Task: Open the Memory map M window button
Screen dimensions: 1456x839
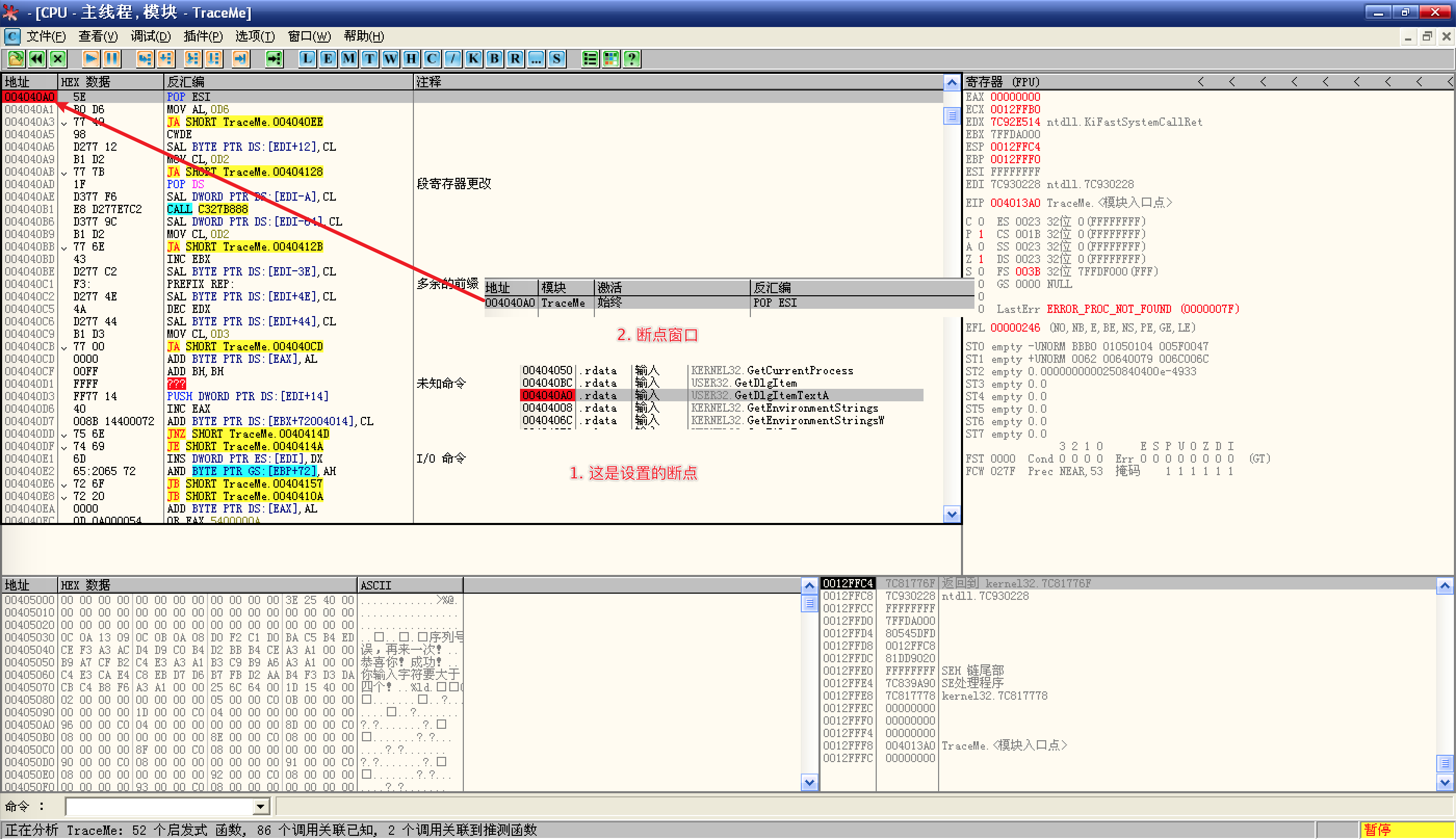Action: coord(349,58)
